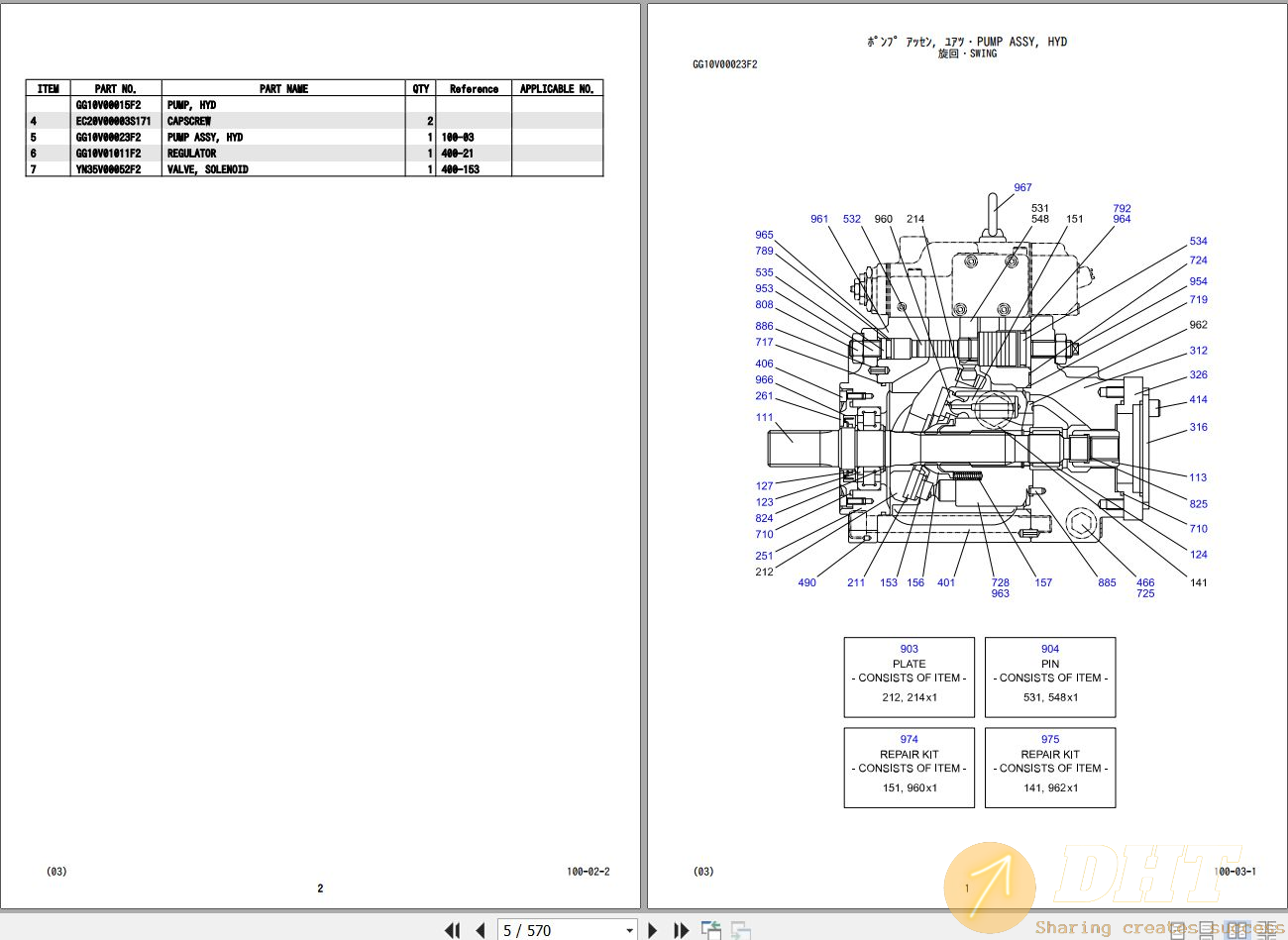Click callout number 414
This screenshot has height=940, width=1288.
[1199, 400]
